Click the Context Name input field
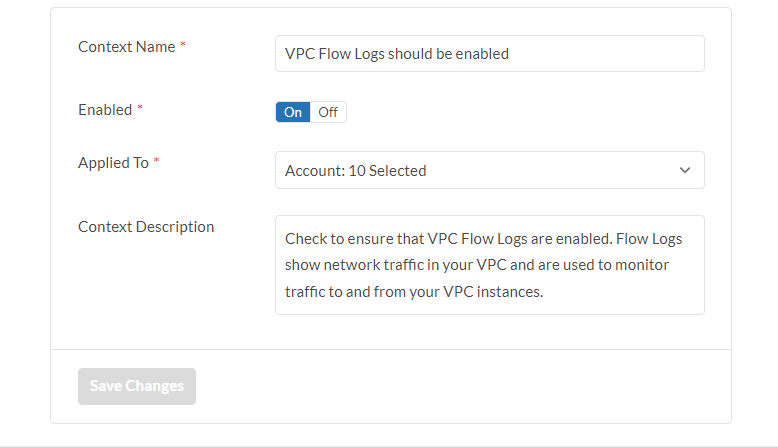Viewport: 778px width, 447px height. click(489, 54)
